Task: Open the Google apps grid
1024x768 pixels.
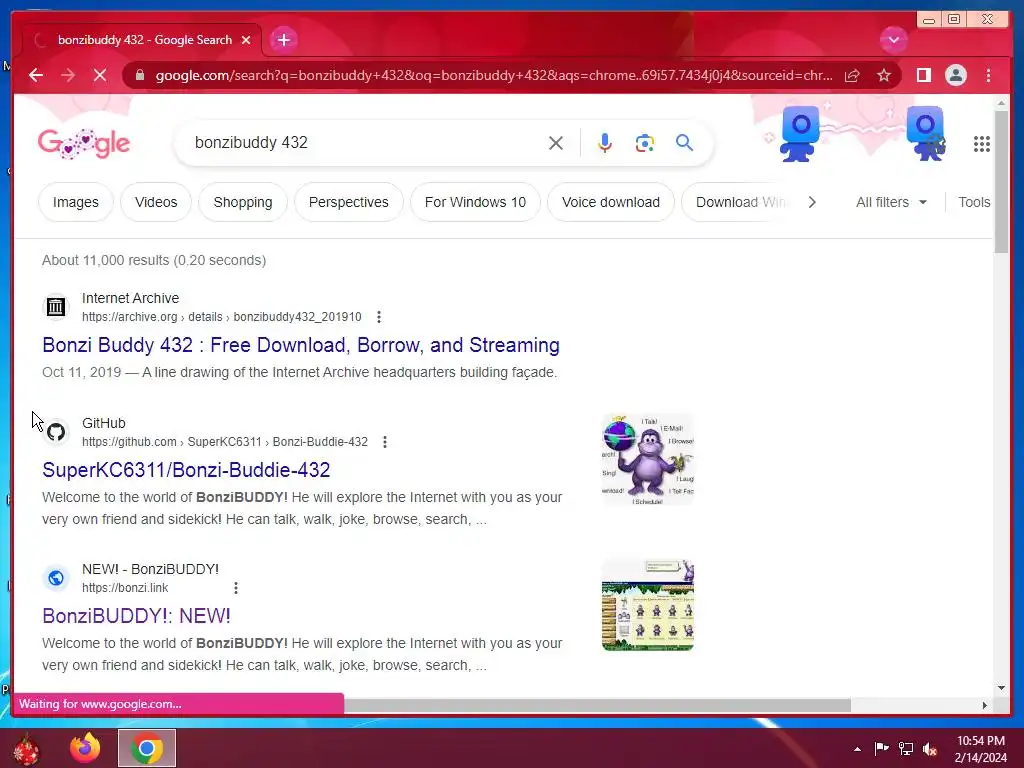Action: point(982,144)
